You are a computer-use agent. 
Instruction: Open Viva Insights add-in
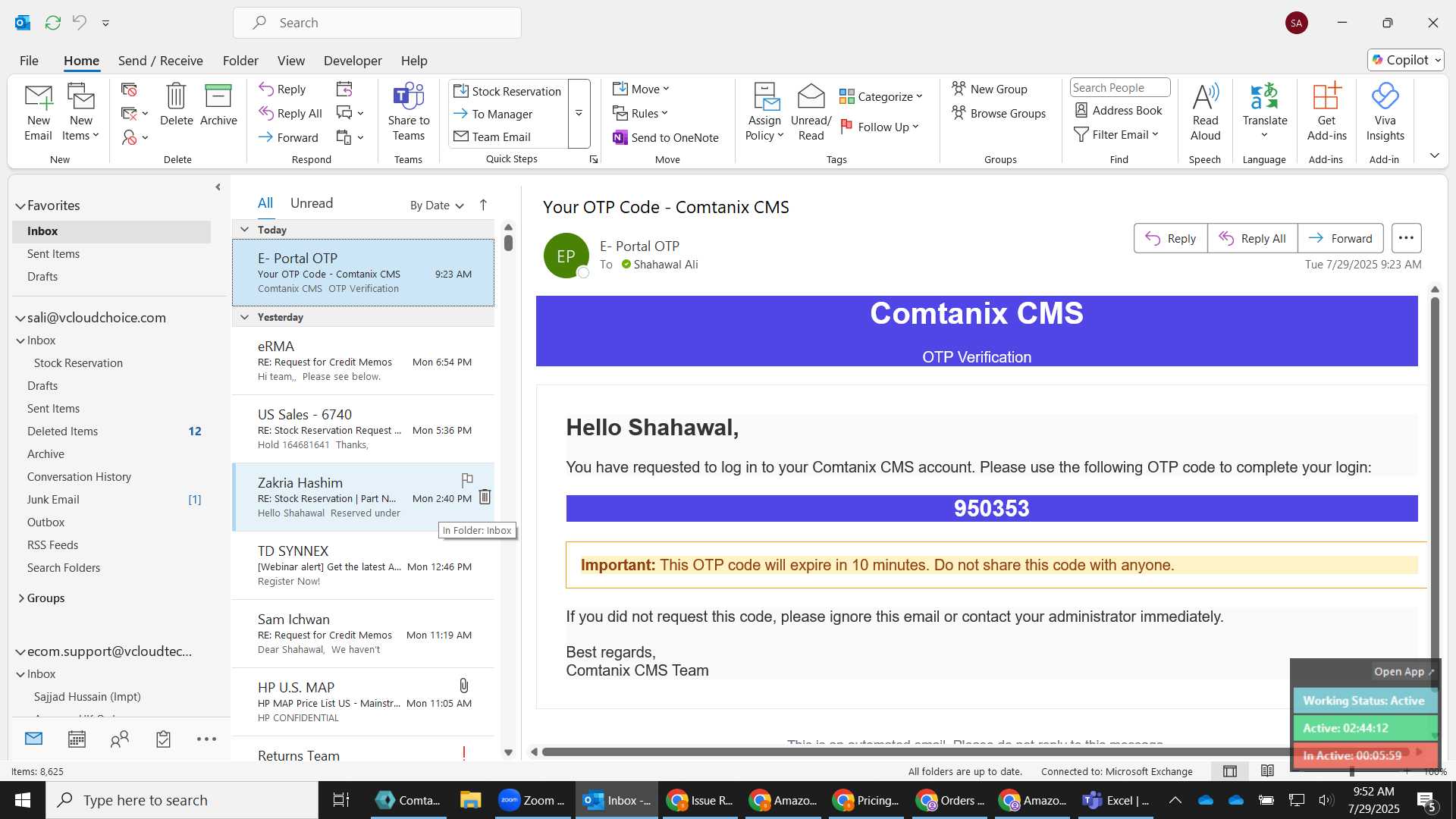(x=1385, y=112)
